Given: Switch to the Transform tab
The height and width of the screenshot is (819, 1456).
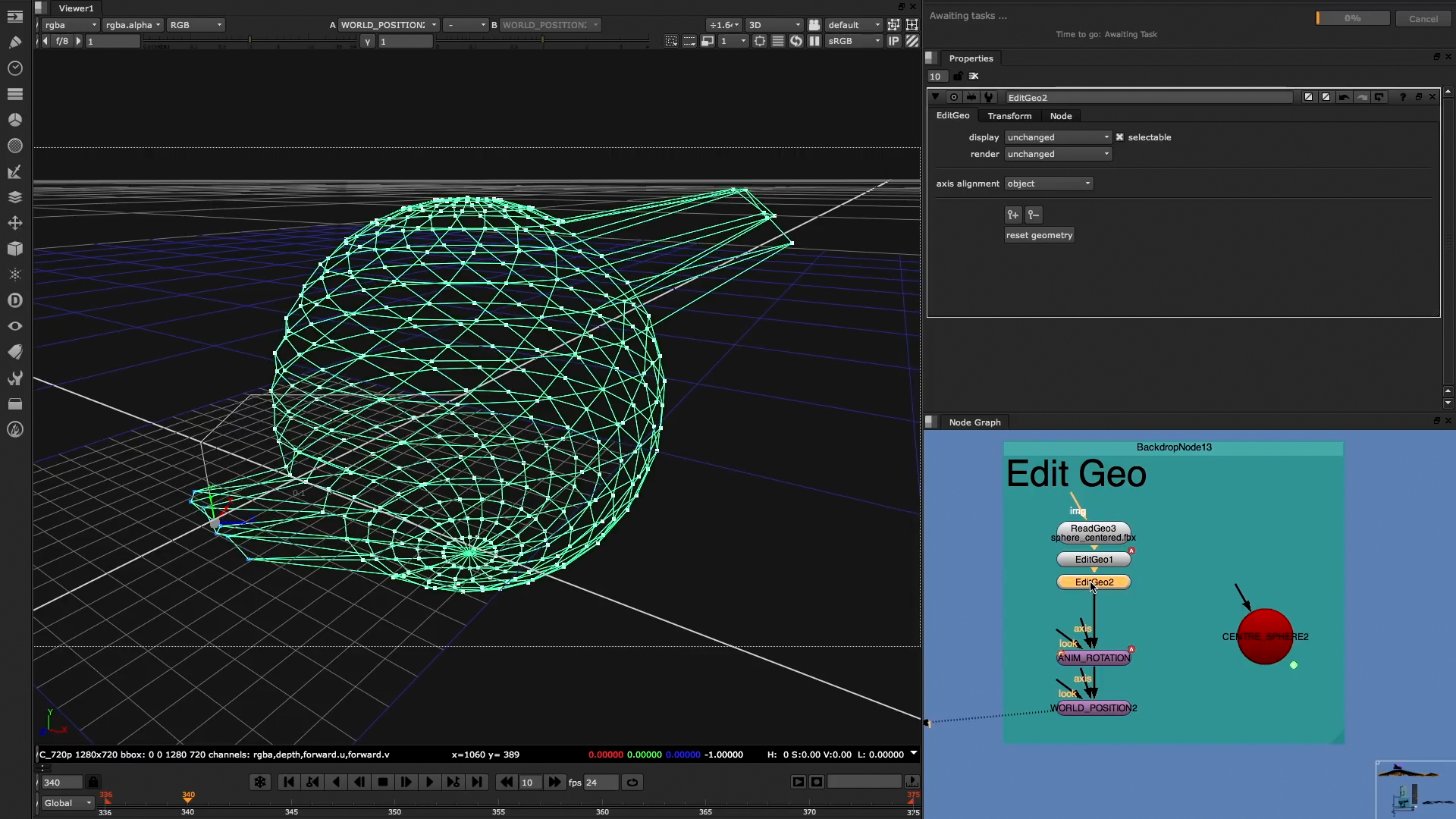Looking at the screenshot, I should 1009,116.
